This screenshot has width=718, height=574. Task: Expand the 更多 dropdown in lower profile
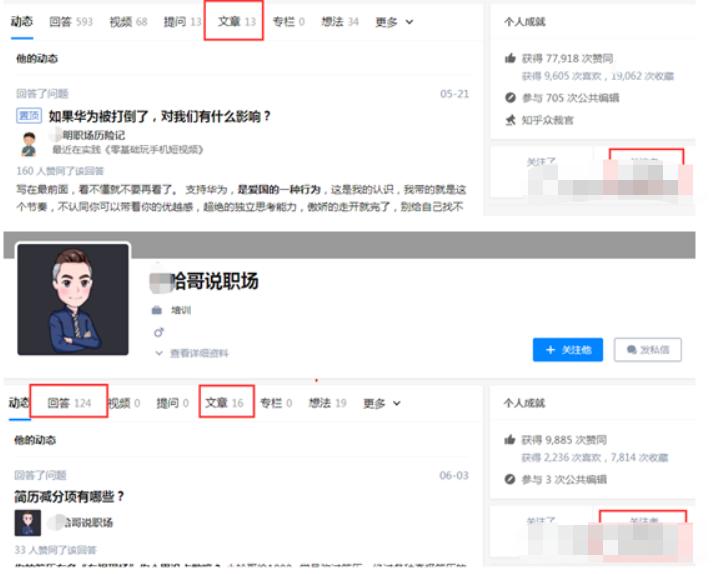[382, 403]
